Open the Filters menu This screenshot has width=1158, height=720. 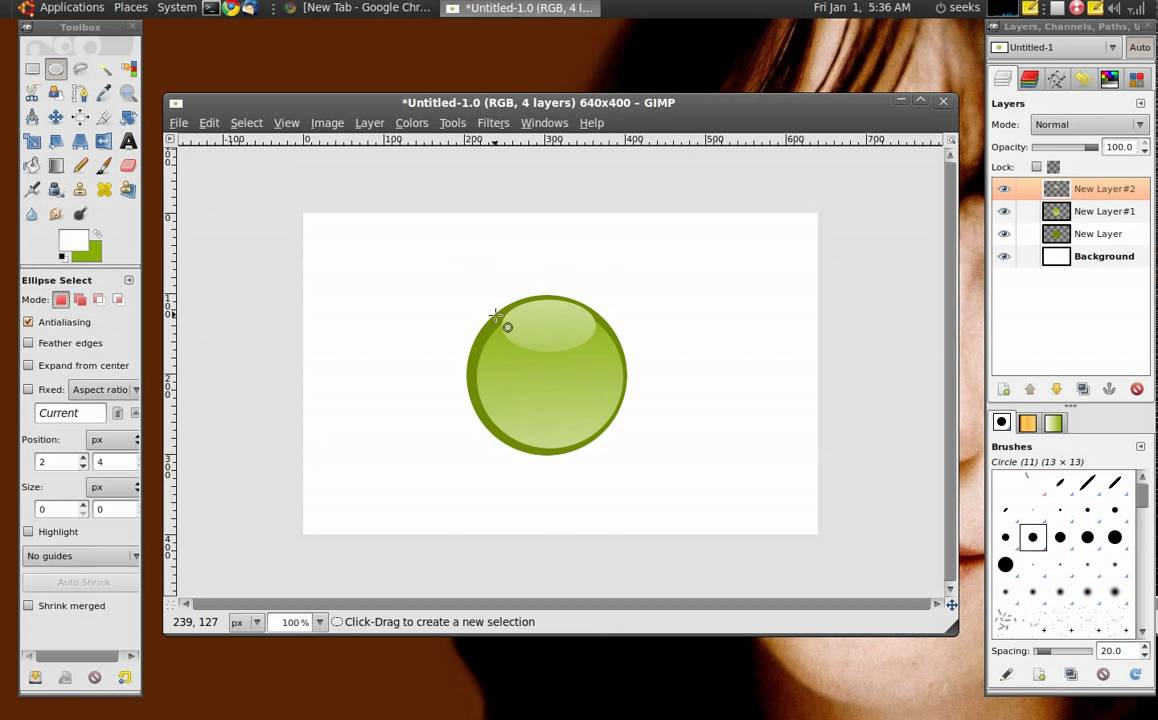[493, 123]
